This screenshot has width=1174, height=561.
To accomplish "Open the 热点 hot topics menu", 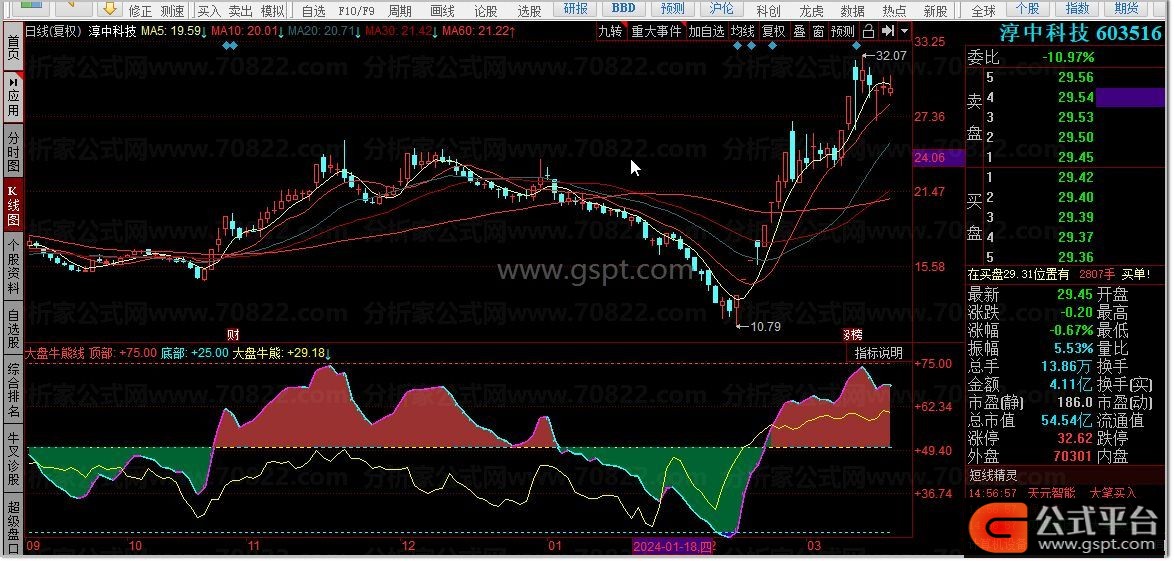I will tap(894, 10).
